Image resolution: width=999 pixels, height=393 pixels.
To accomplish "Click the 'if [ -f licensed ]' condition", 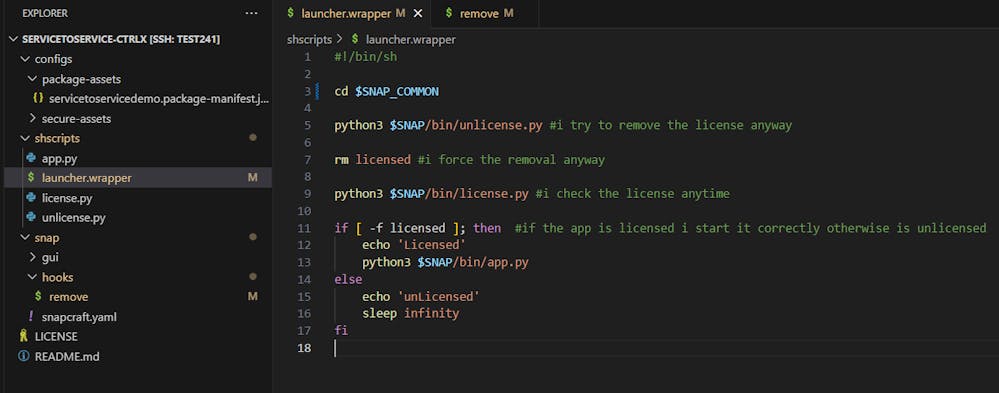I will click(400, 228).
